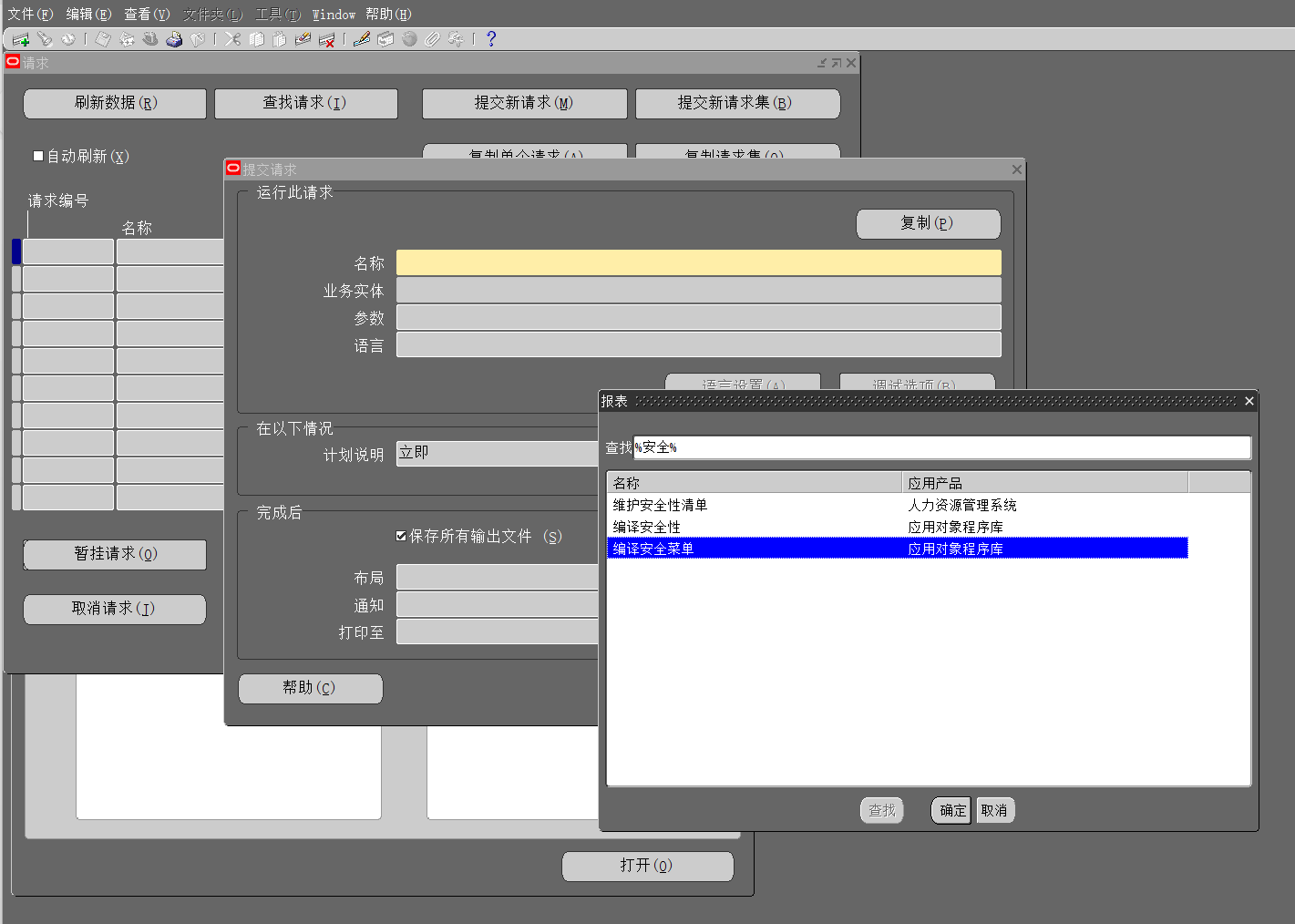The width and height of the screenshot is (1295, 924).
Task: Select the highlighted 编译安全菜单 row
Action: tap(898, 549)
